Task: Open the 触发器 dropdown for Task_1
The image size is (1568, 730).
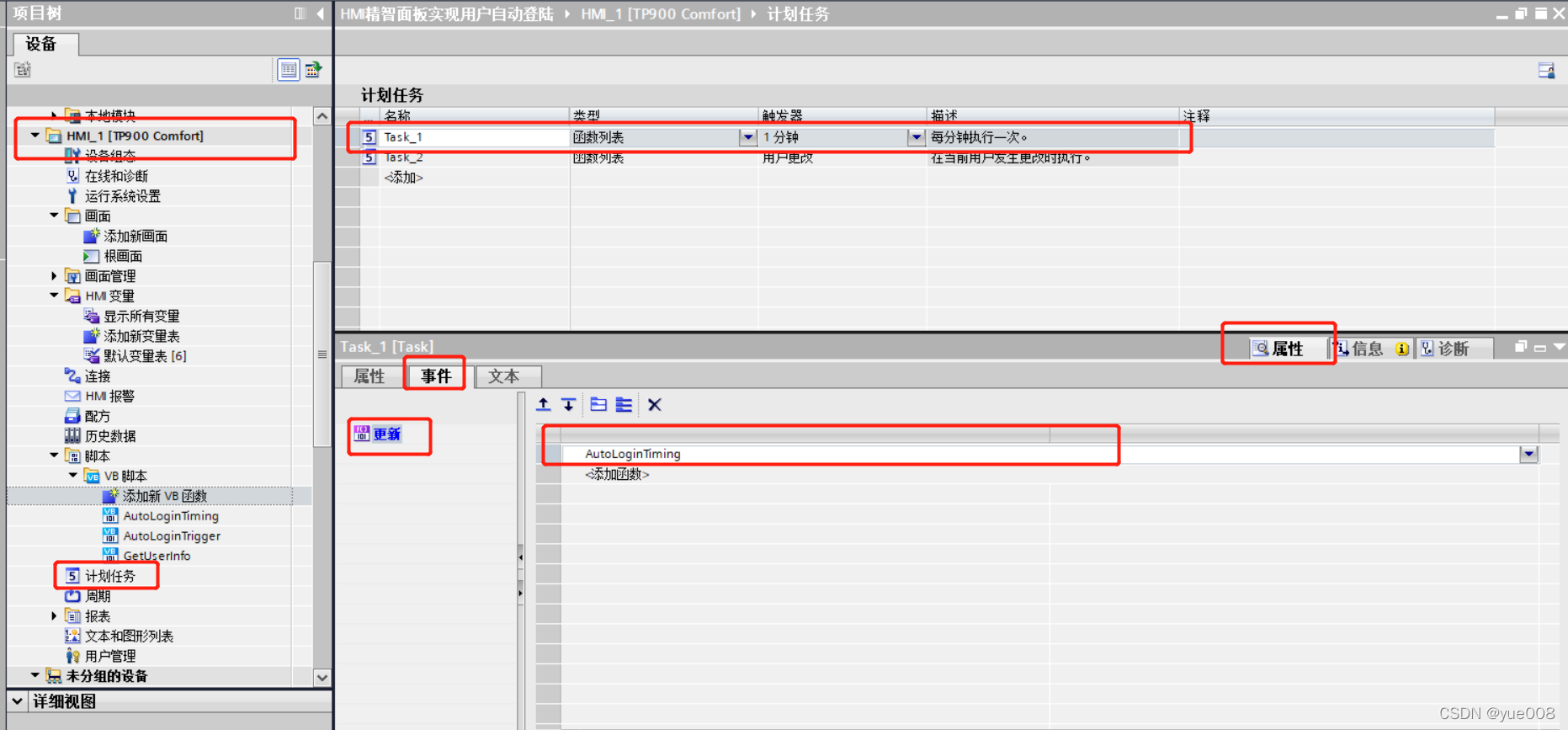Action: [x=916, y=137]
